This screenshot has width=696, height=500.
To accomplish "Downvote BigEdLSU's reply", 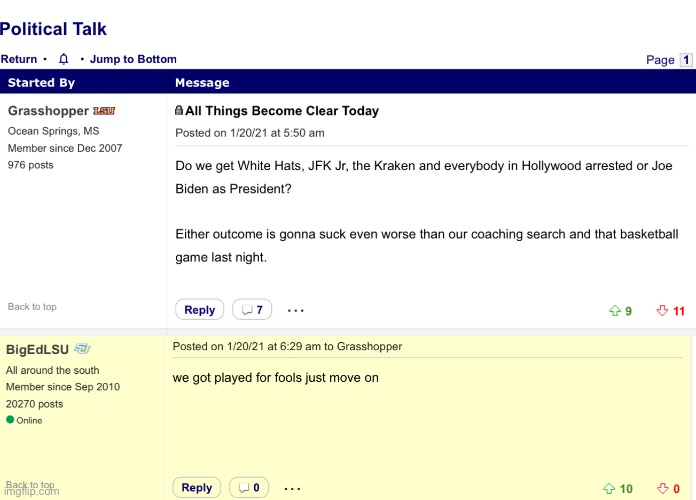I will coord(662,489).
